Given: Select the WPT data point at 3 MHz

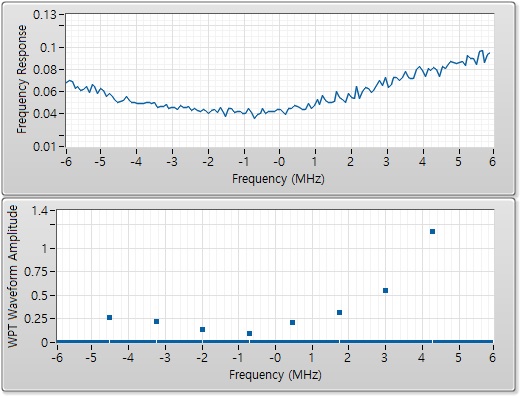Looking at the screenshot, I should [385, 290].
